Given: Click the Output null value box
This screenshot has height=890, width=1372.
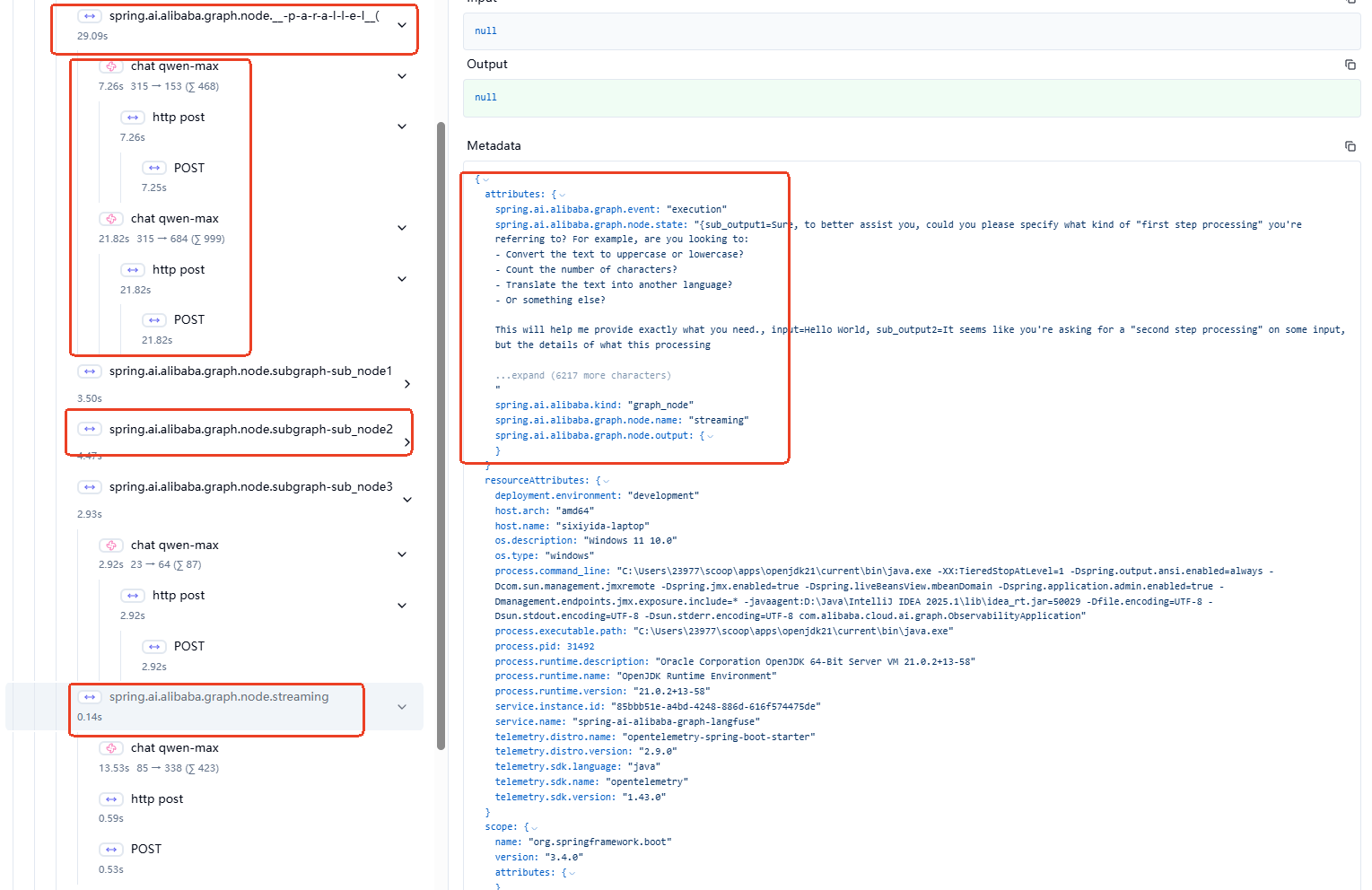Looking at the screenshot, I should (x=912, y=98).
